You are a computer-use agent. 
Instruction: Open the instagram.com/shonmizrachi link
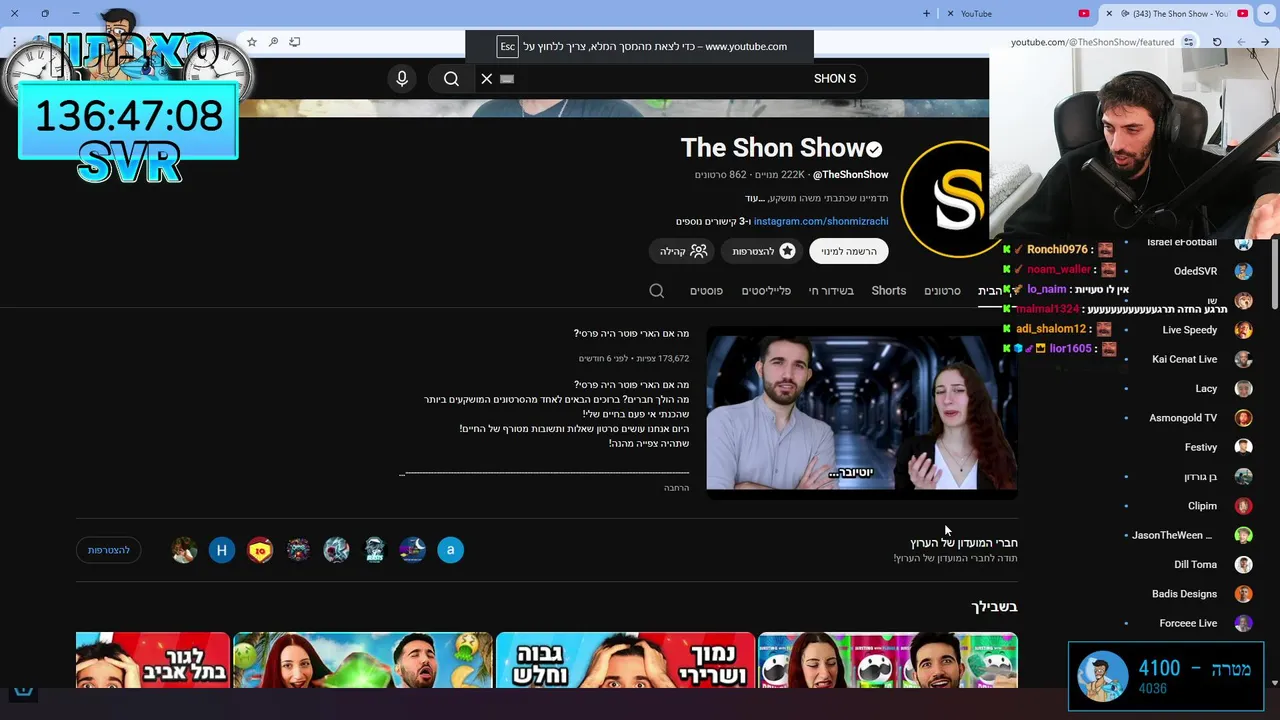(820, 221)
